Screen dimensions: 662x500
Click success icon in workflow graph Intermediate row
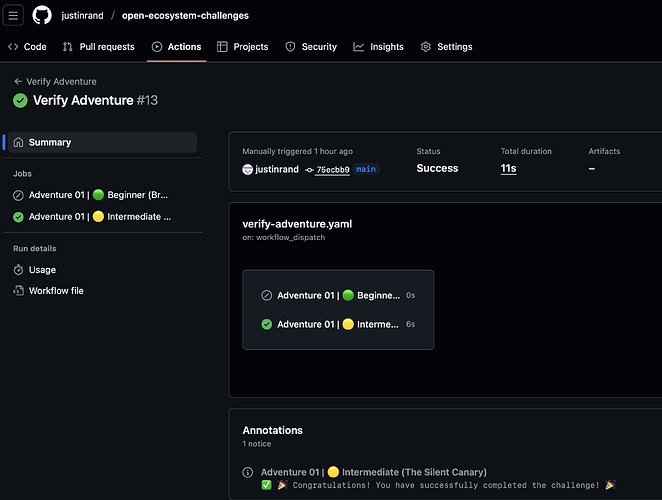(x=266, y=324)
